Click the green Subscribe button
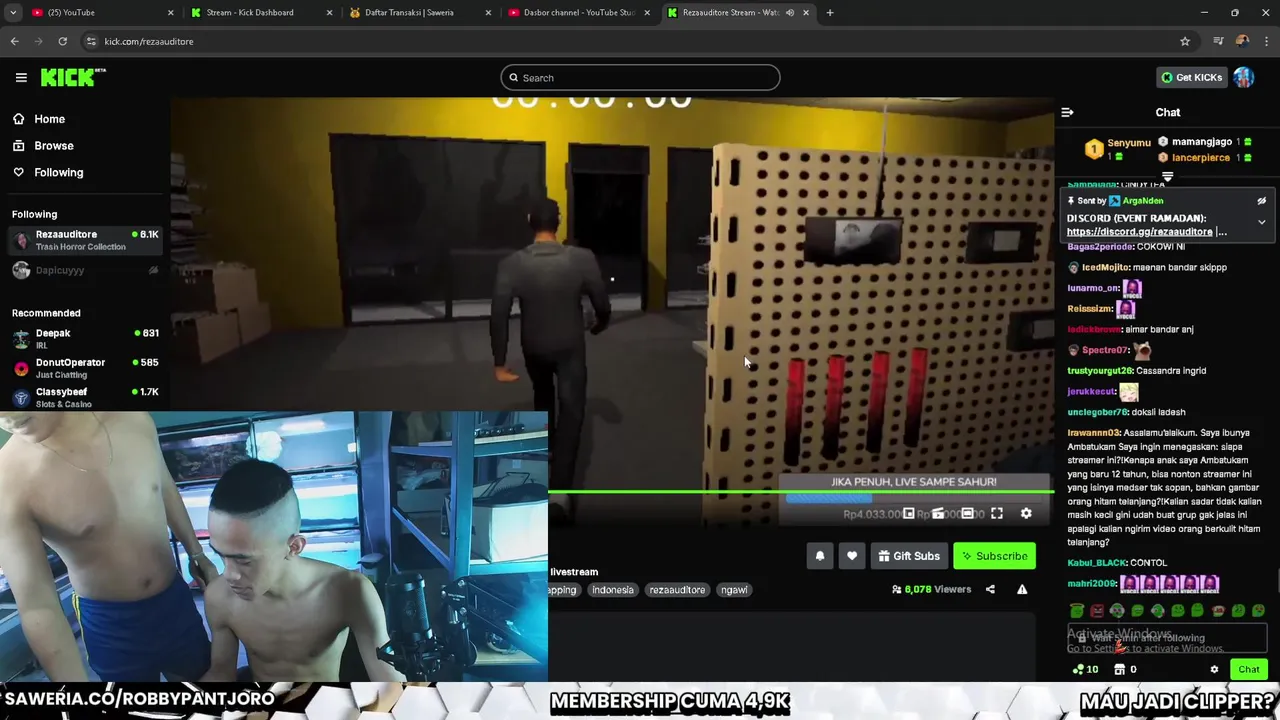 coord(994,556)
